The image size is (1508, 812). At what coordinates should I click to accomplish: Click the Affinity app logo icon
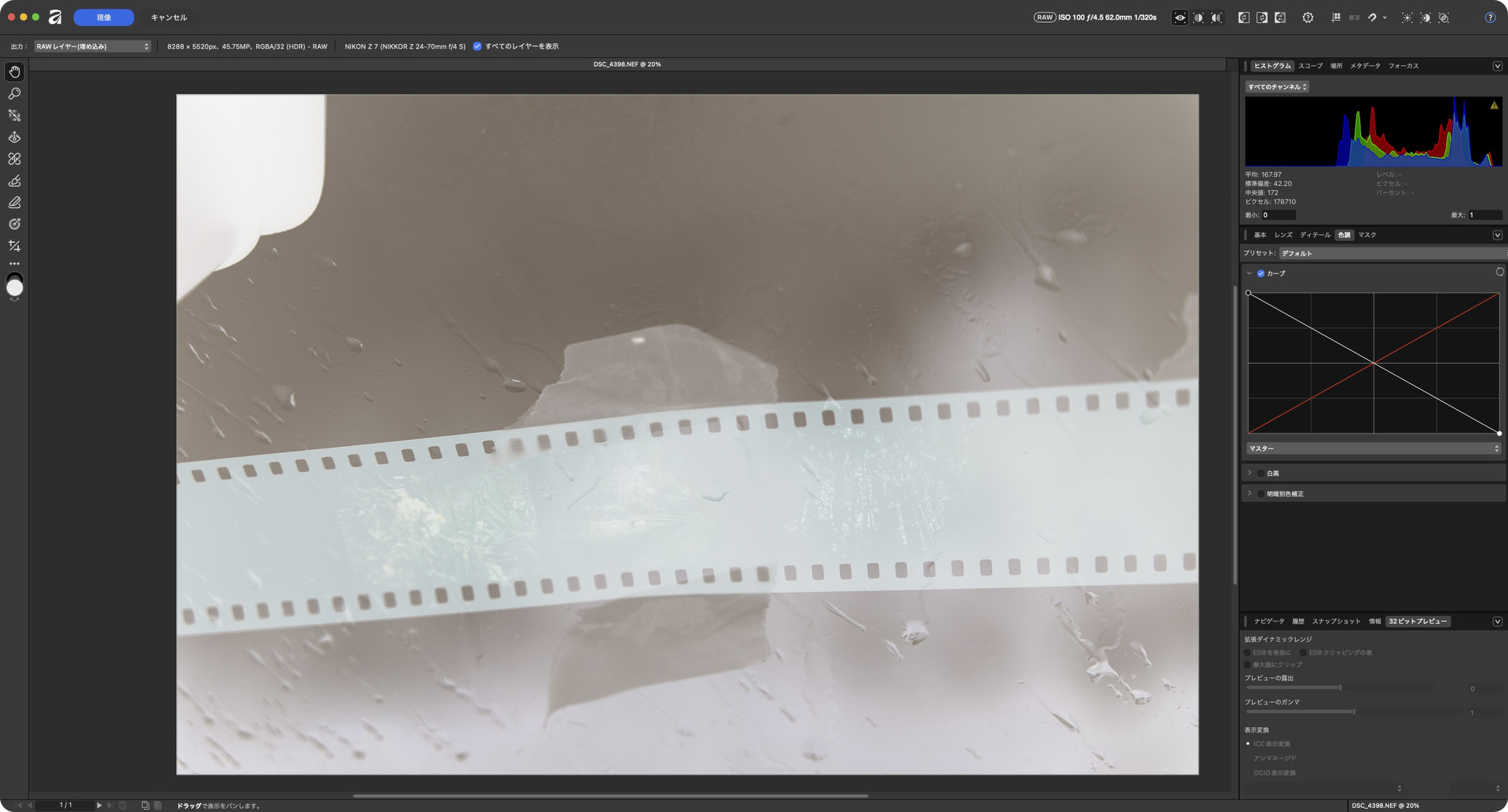(x=55, y=17)
